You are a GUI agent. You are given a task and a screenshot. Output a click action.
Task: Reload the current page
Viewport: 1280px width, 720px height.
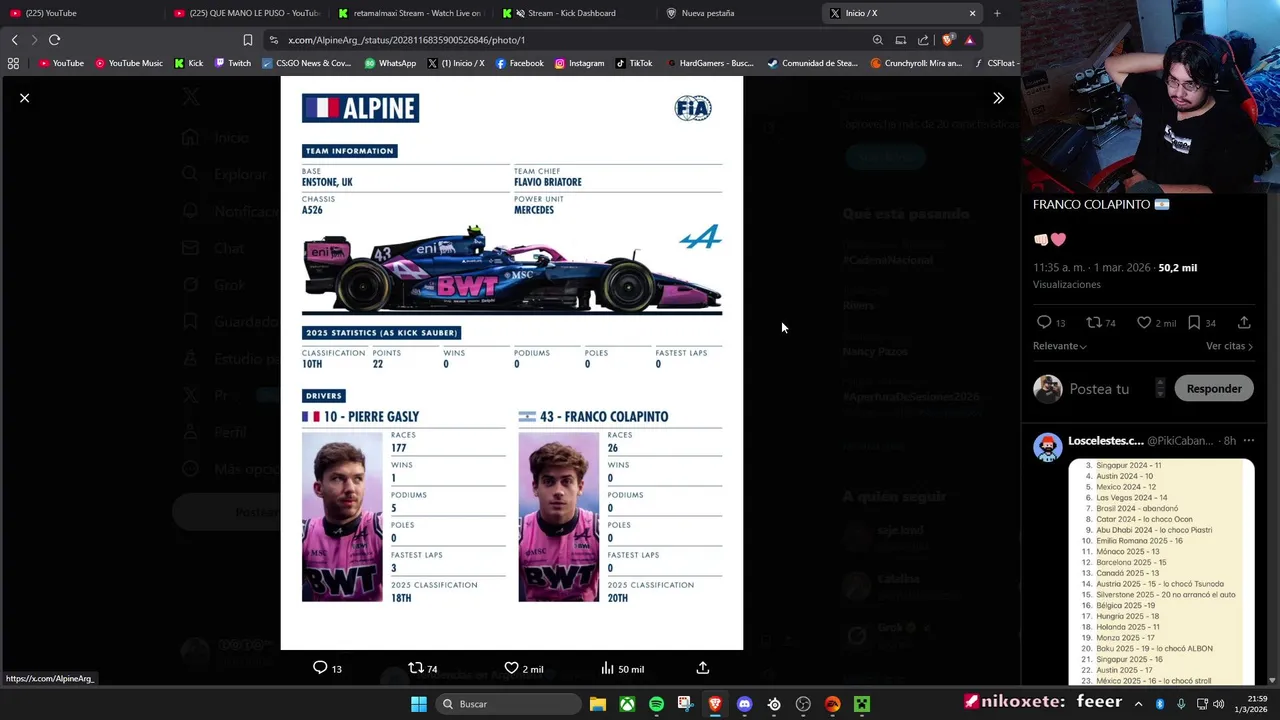(x=55, y=40)
